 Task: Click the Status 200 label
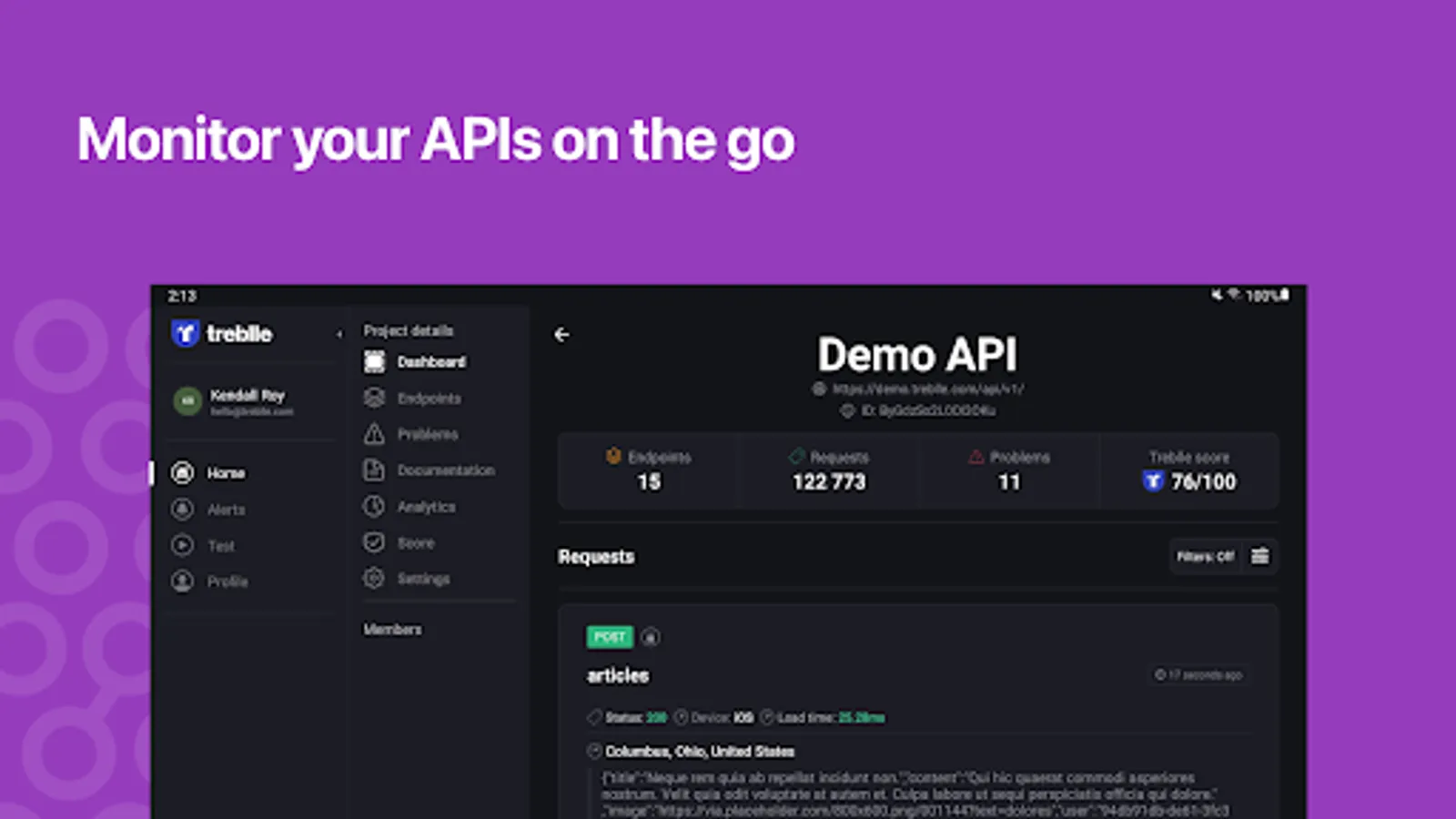[636, 717]
